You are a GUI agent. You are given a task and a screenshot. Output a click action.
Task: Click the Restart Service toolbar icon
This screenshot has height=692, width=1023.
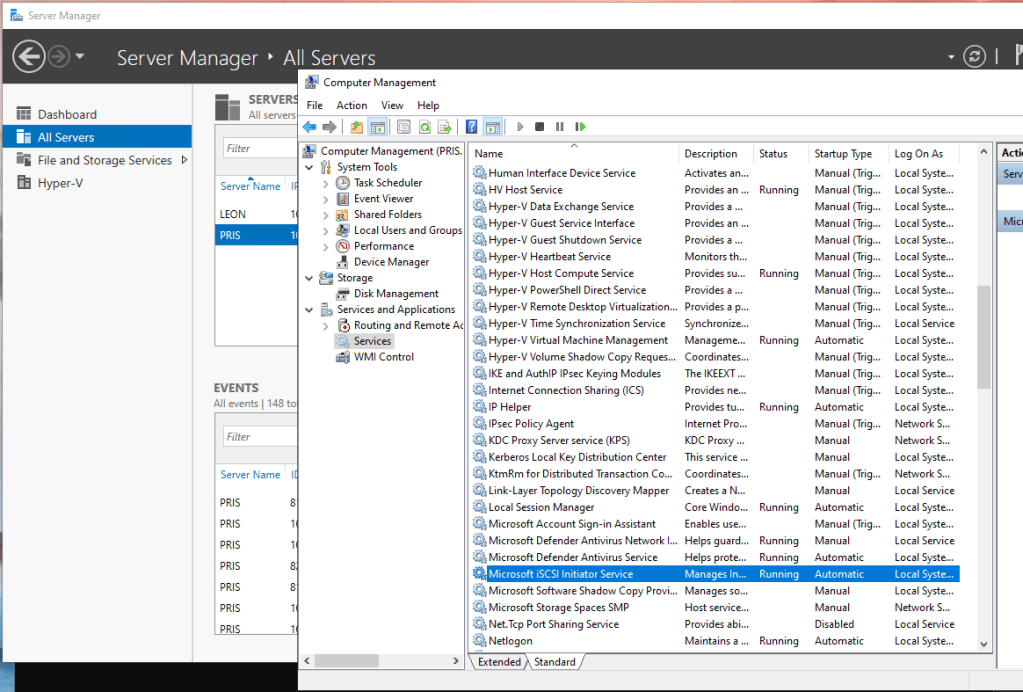[580, 127]
